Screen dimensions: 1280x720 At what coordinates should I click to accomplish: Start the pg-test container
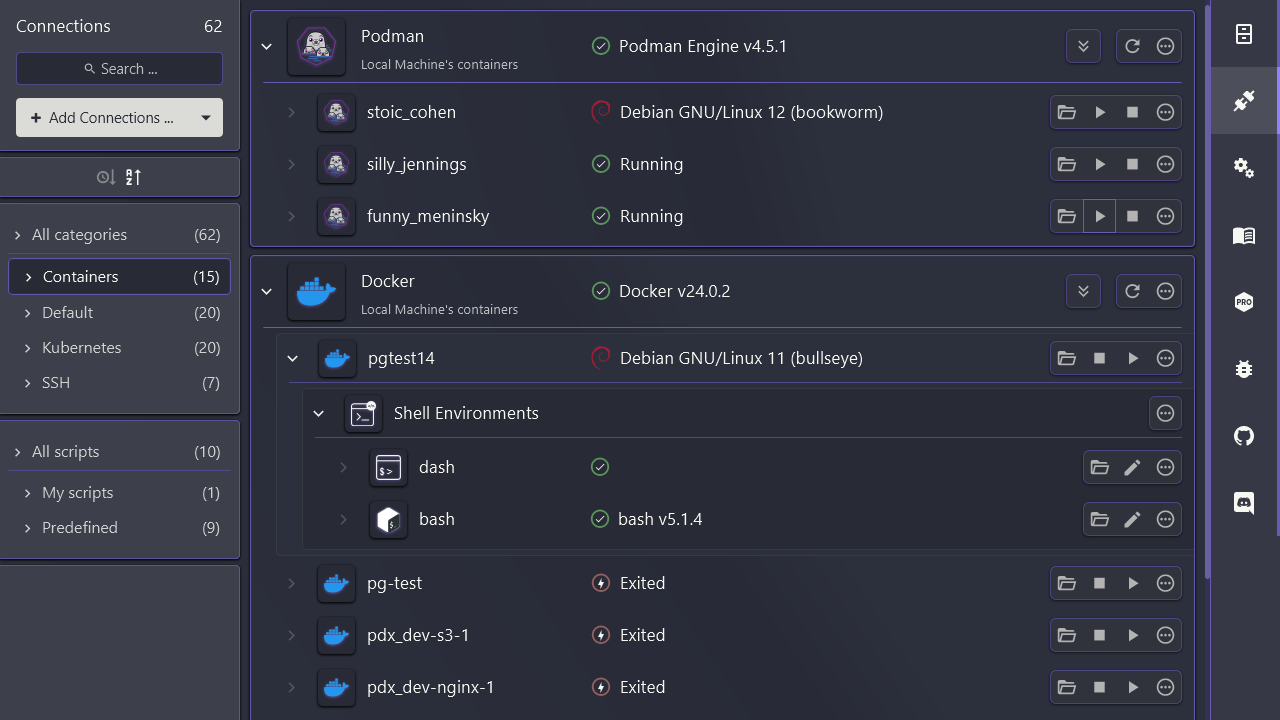[1133, 583]
